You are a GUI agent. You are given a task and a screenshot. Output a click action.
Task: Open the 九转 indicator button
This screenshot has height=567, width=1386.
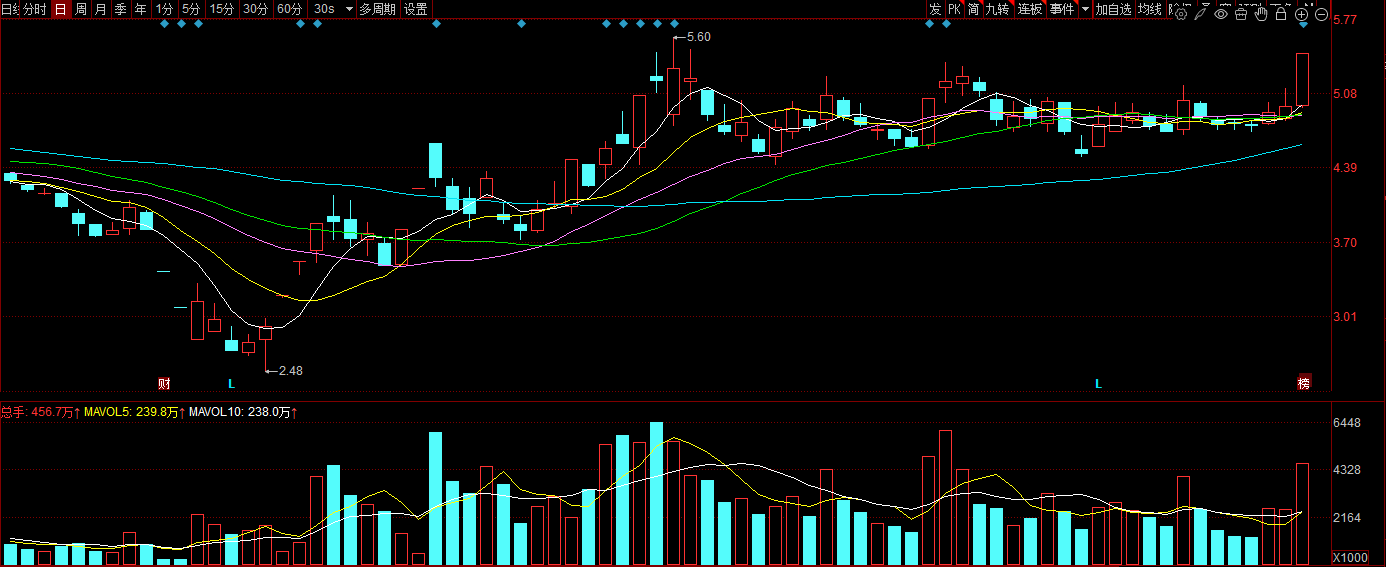coord(997,9)
